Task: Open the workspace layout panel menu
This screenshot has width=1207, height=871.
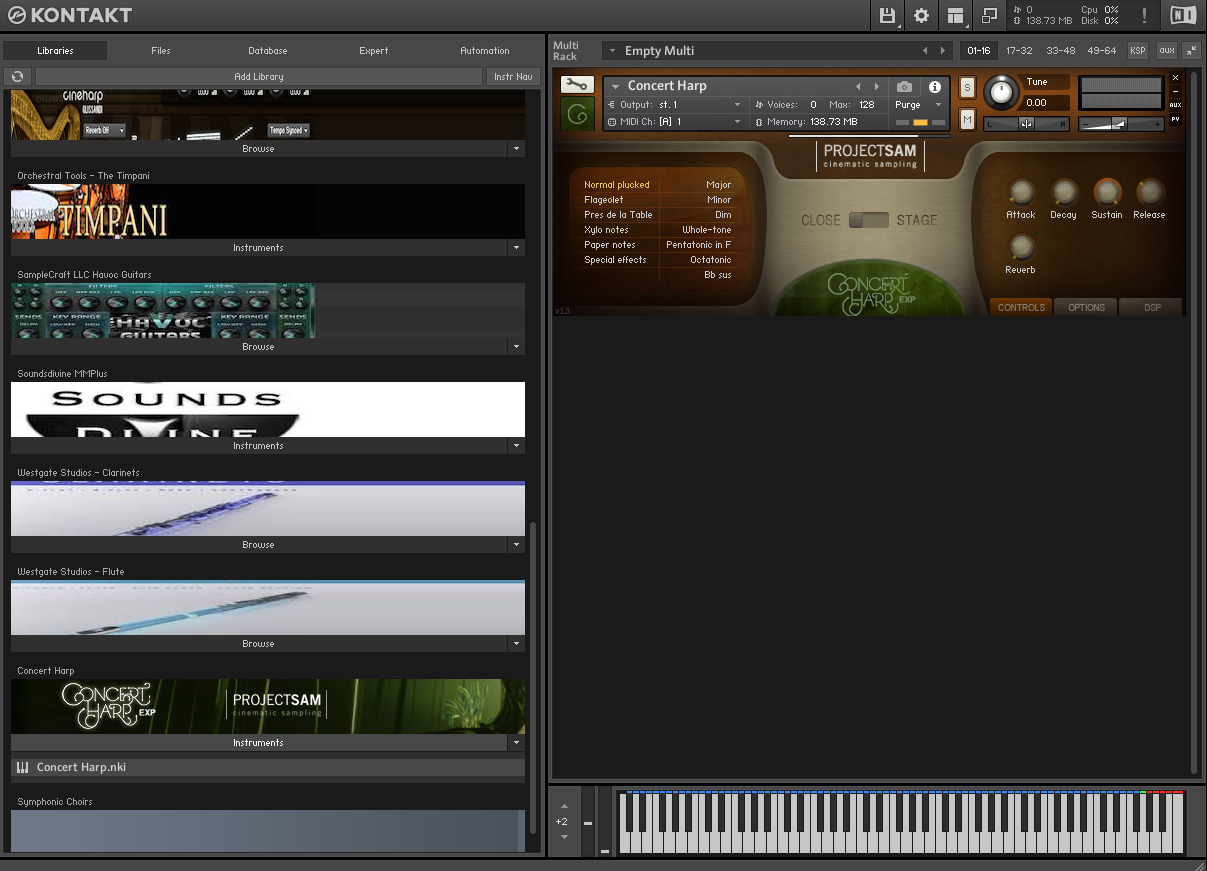Action: coord(956,15)
